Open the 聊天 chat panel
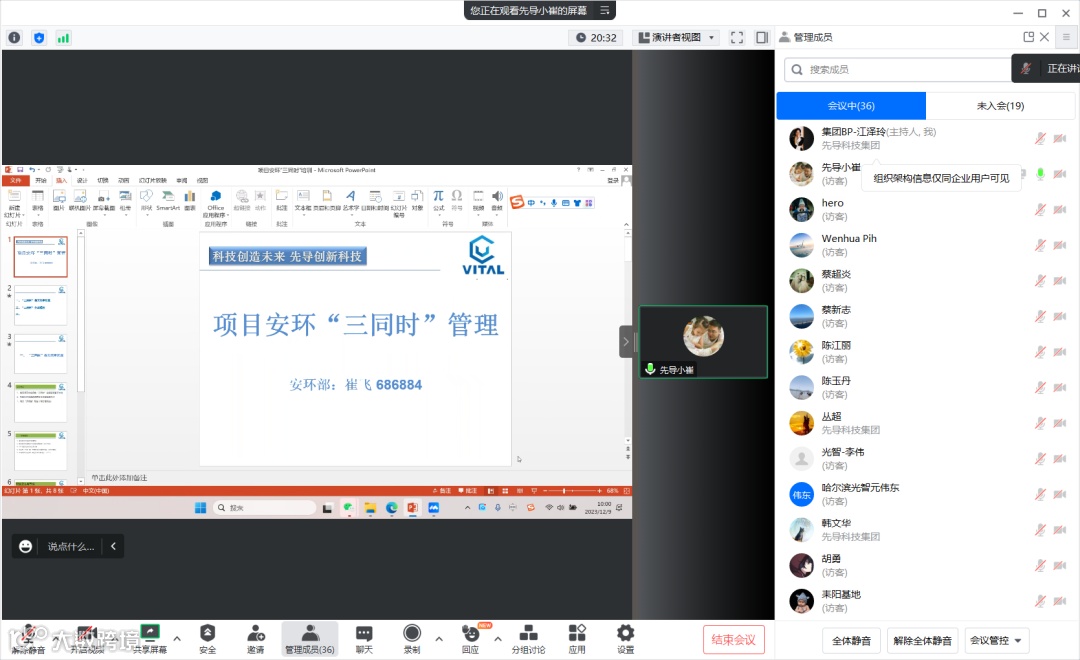1080x660 pixels. 364,639
